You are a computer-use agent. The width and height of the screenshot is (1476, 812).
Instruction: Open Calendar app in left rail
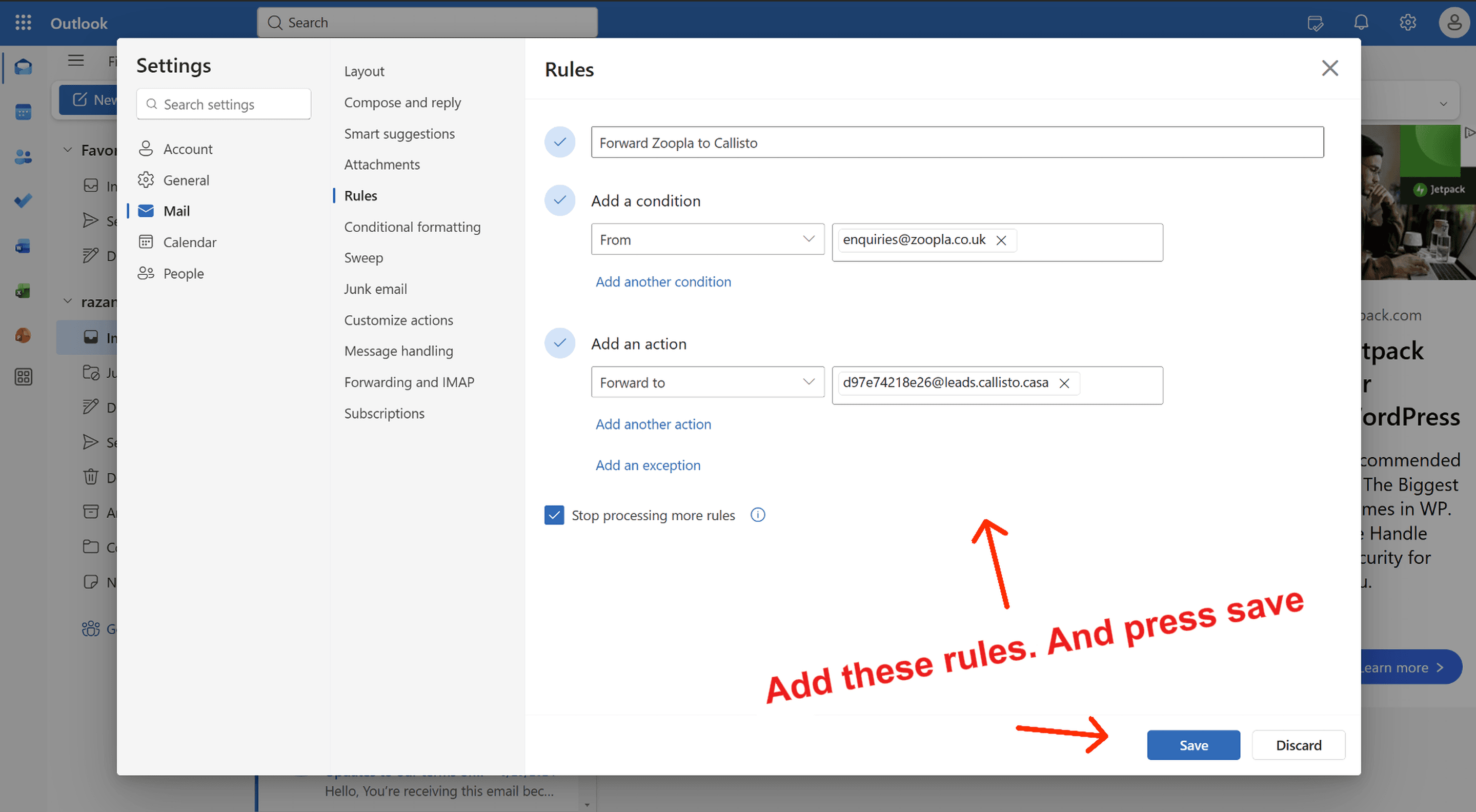23,112
